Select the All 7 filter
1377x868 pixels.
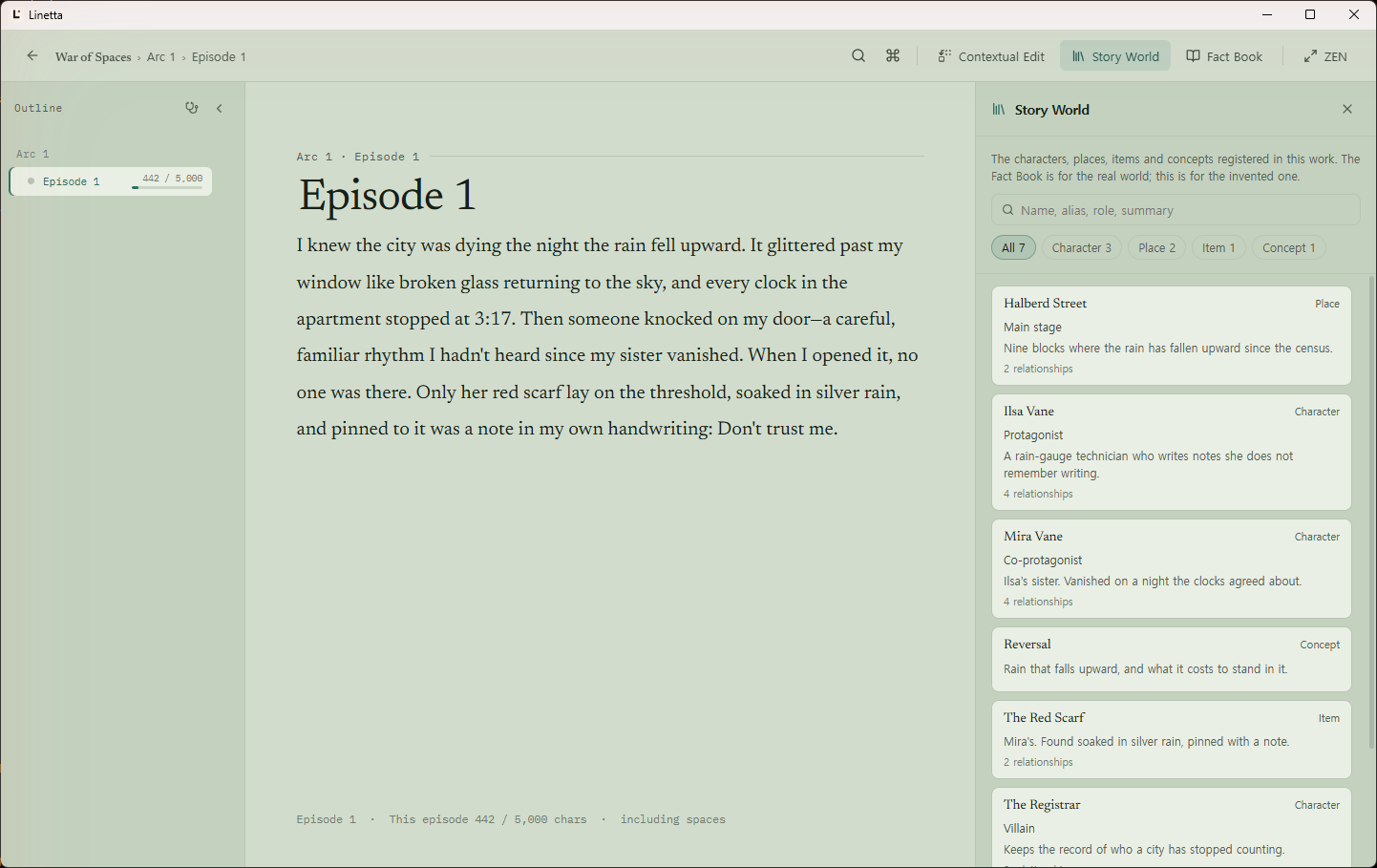[x=1013, y=247]
